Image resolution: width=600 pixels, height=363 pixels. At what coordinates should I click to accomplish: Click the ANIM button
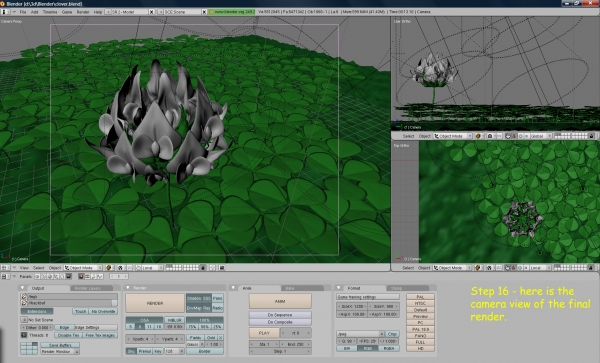click(x=280, y=301)
